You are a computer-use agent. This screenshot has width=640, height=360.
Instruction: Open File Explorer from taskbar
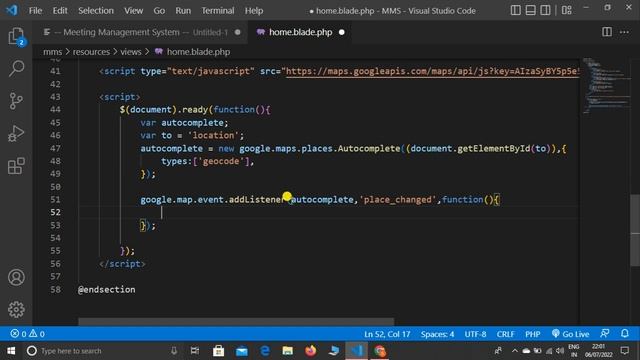pos(288,351)
